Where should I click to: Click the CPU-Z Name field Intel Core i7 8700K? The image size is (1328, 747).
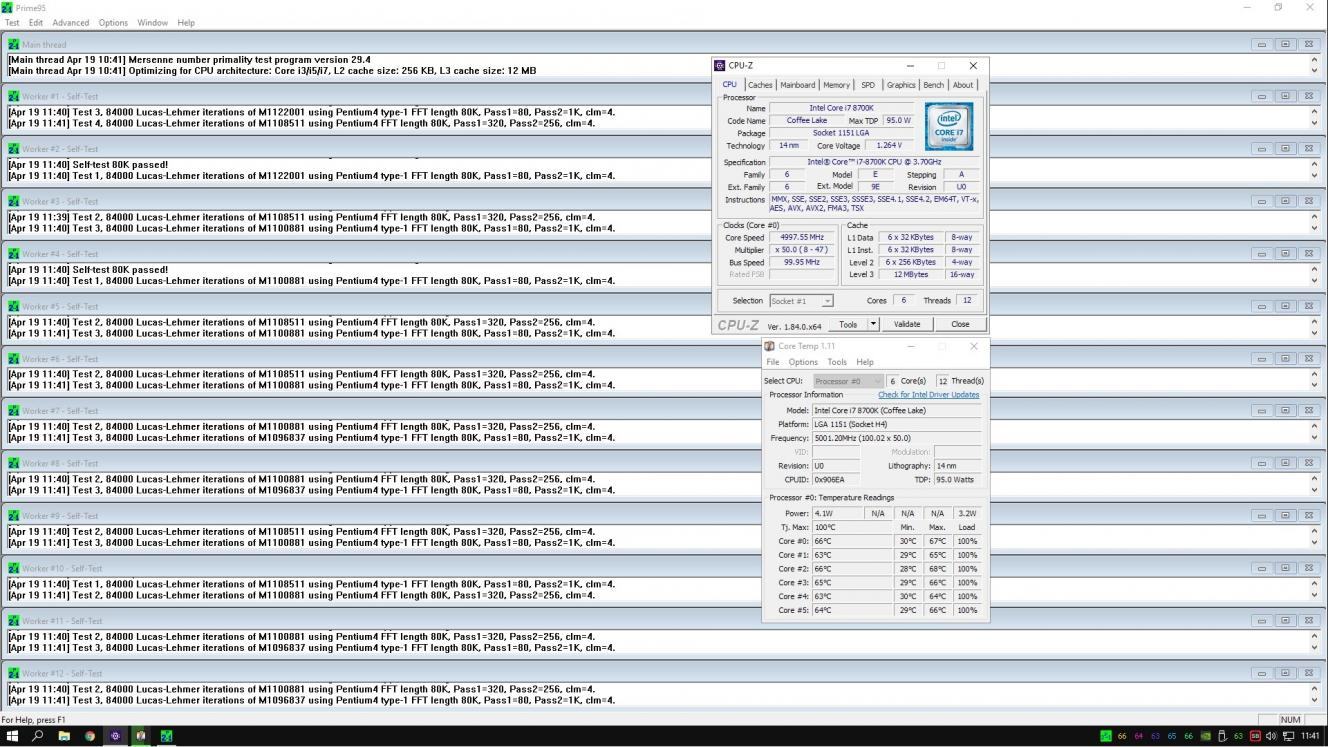(841, 108)
